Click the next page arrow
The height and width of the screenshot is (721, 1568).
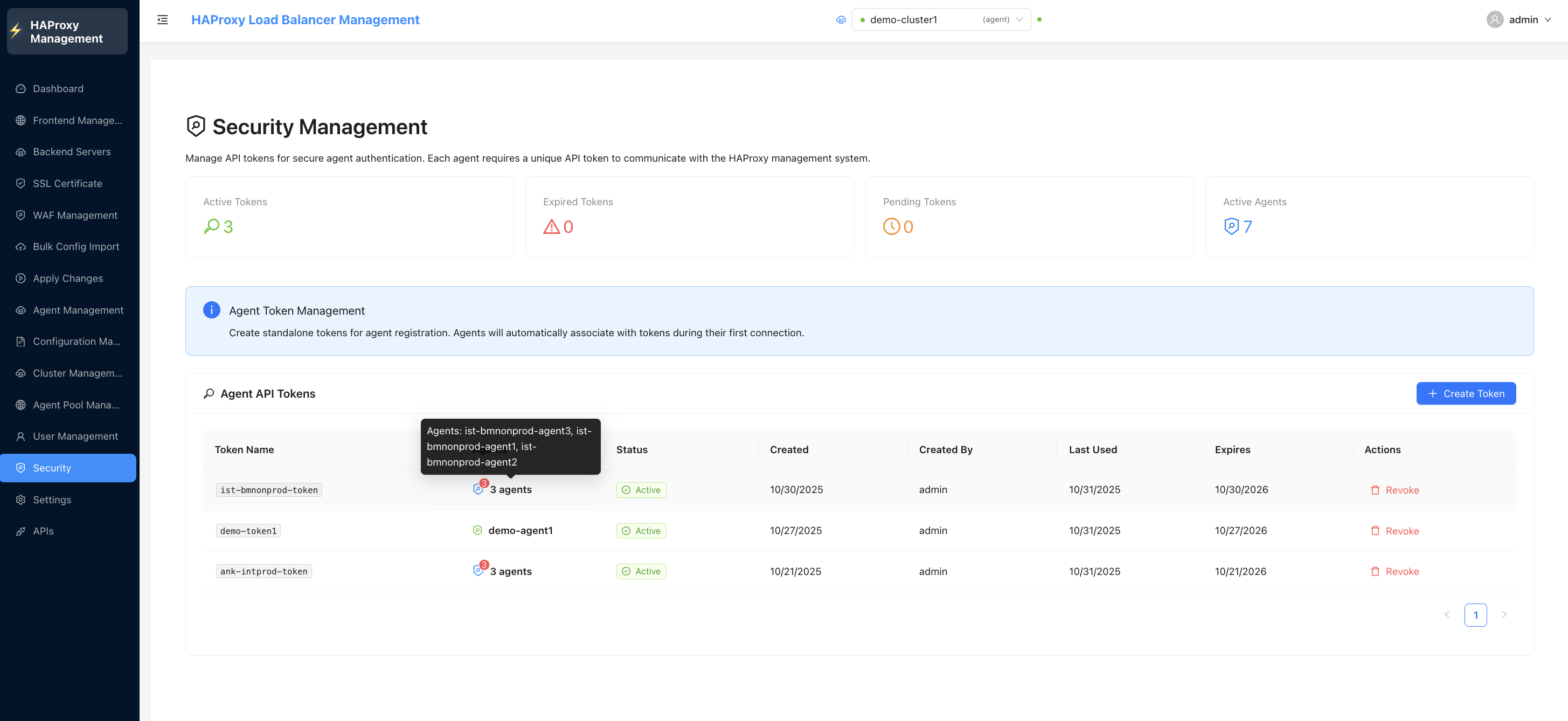pyautogui.click(x=1504, y=614)
